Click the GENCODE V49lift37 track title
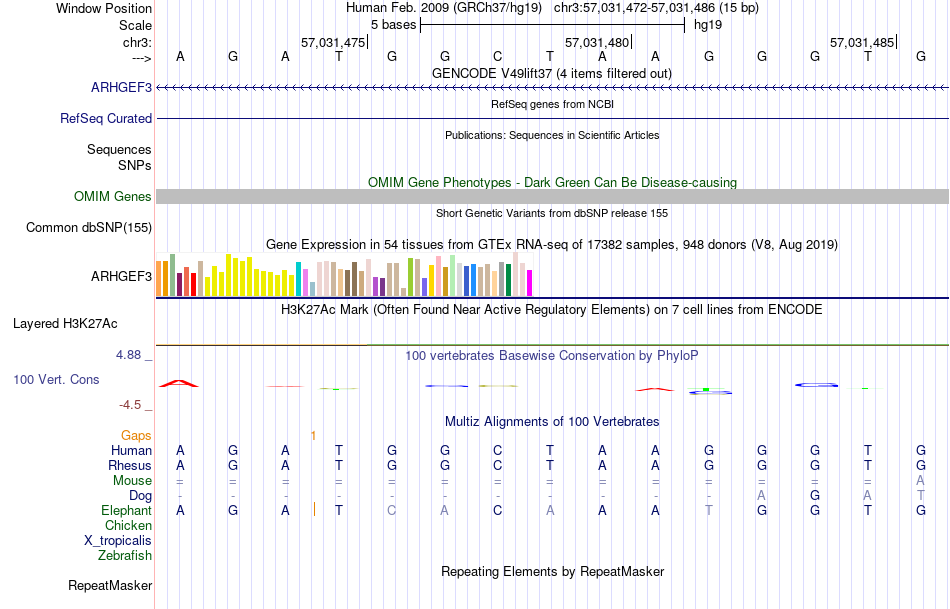 tap(552, 73)
